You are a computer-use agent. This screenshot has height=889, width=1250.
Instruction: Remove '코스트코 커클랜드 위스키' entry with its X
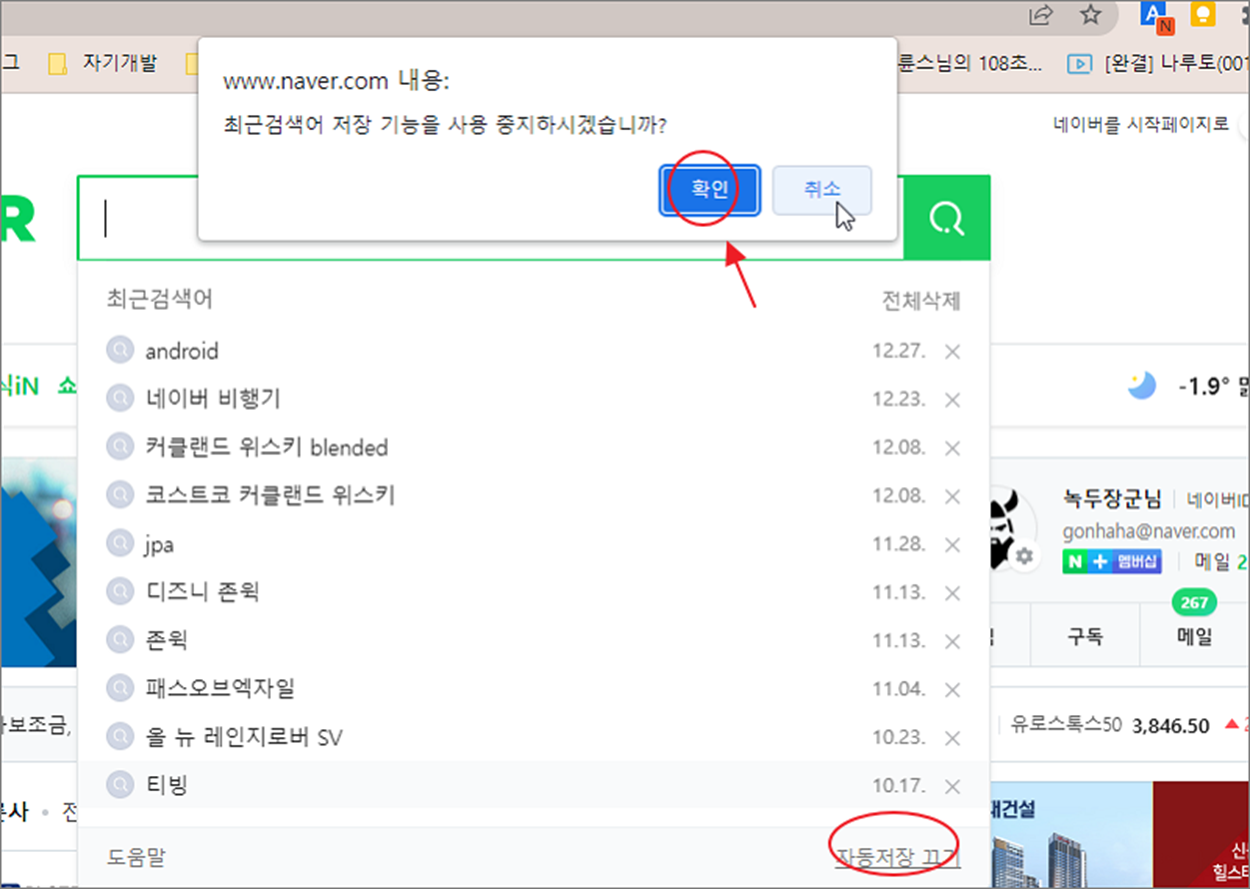[x=952, y=496]
